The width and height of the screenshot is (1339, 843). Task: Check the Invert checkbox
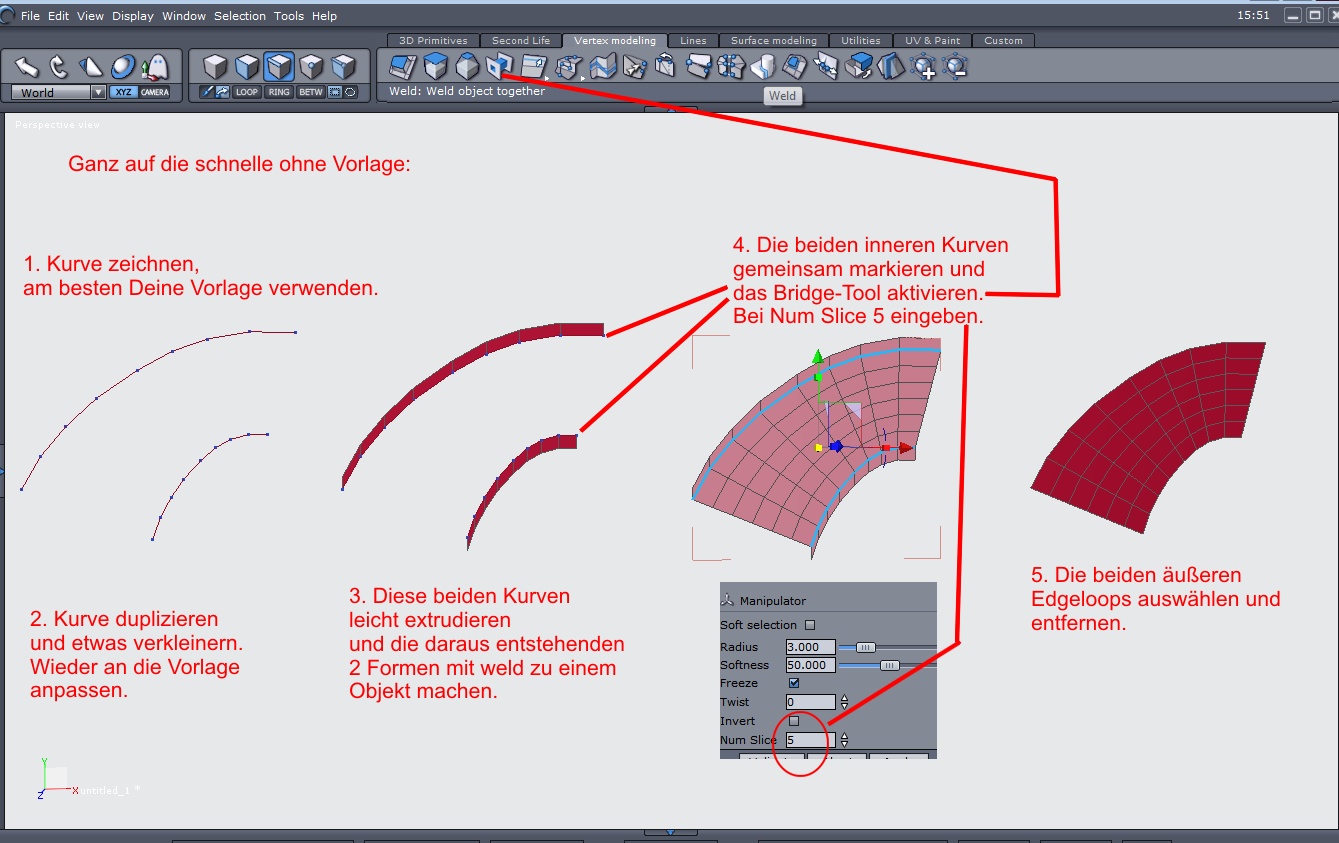click(795, 721)
